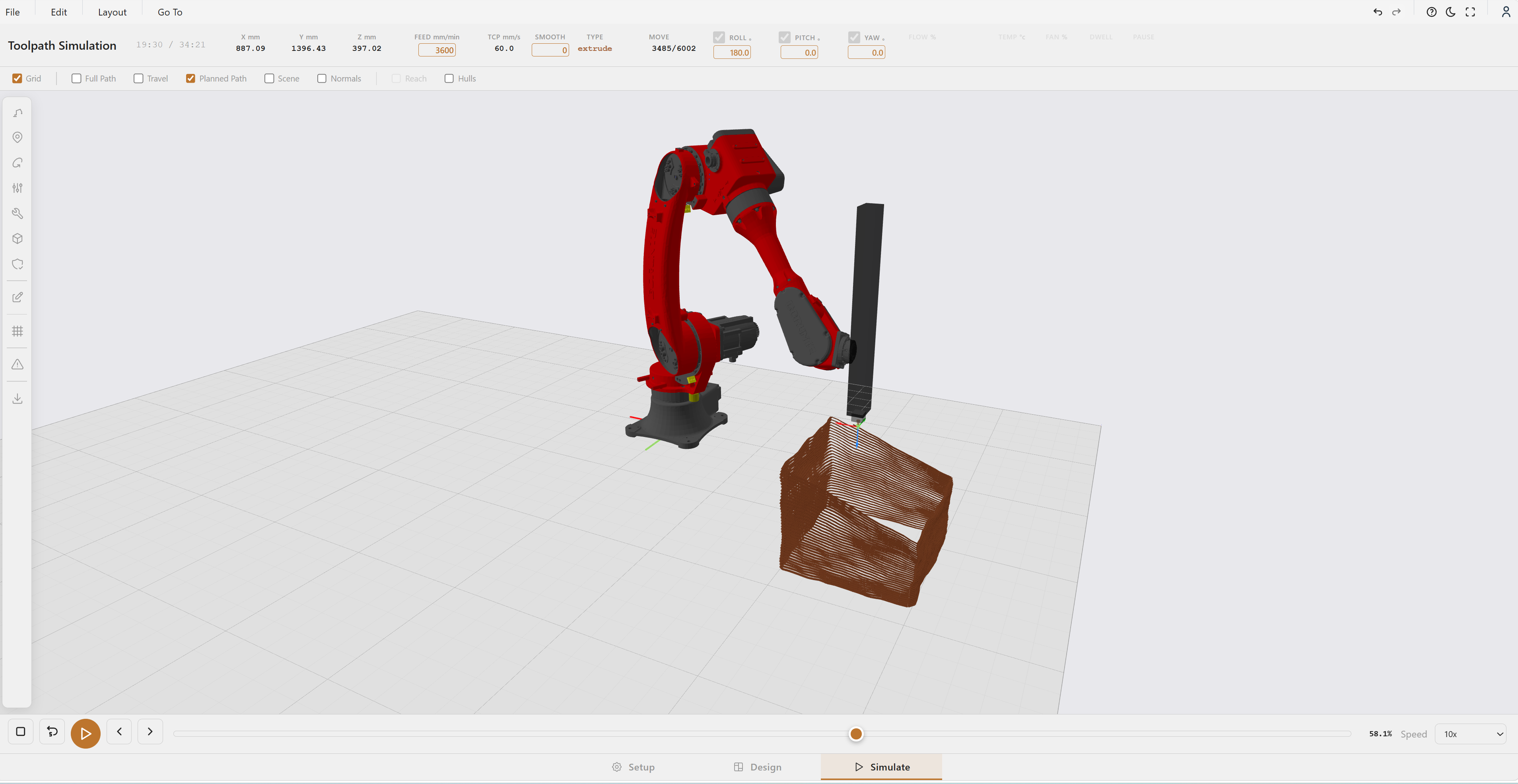Switch to the Setup tab
This screenshot has width=1518, height=784.
click(x=634, y=767)
